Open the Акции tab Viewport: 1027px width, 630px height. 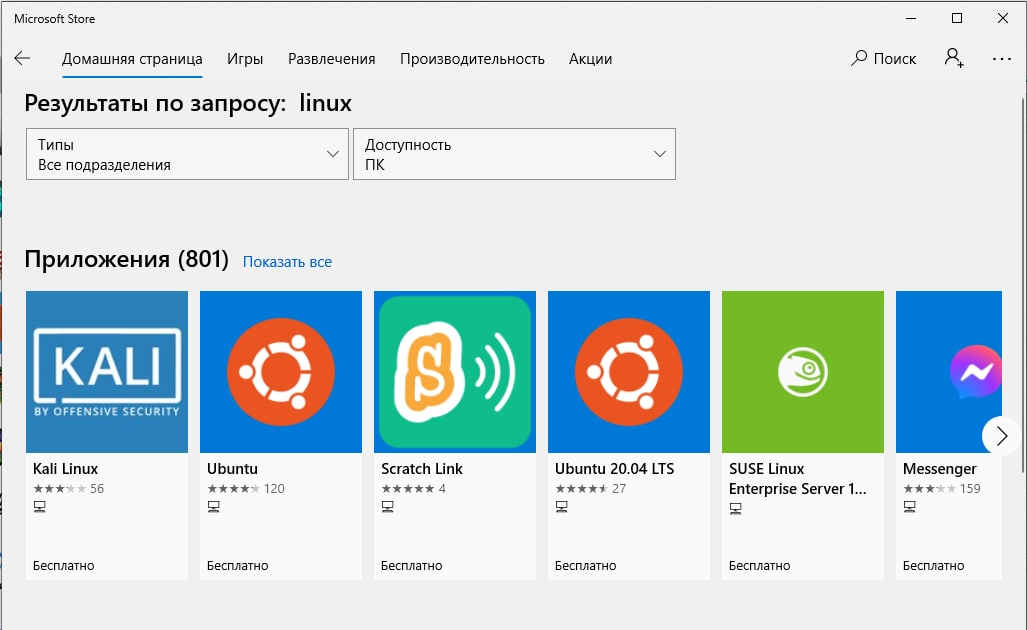[x=590, y=59]
